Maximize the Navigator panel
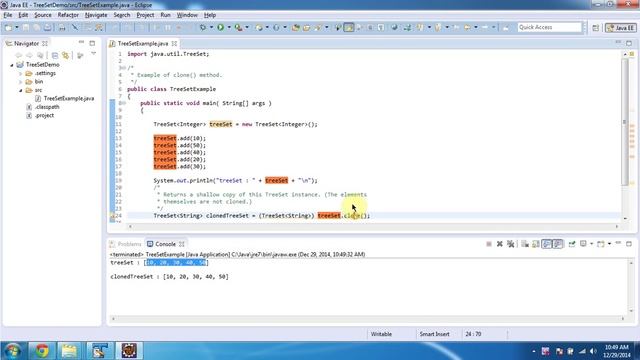The image size is (640, 360). pyautogui.click(x=92, y=43)
